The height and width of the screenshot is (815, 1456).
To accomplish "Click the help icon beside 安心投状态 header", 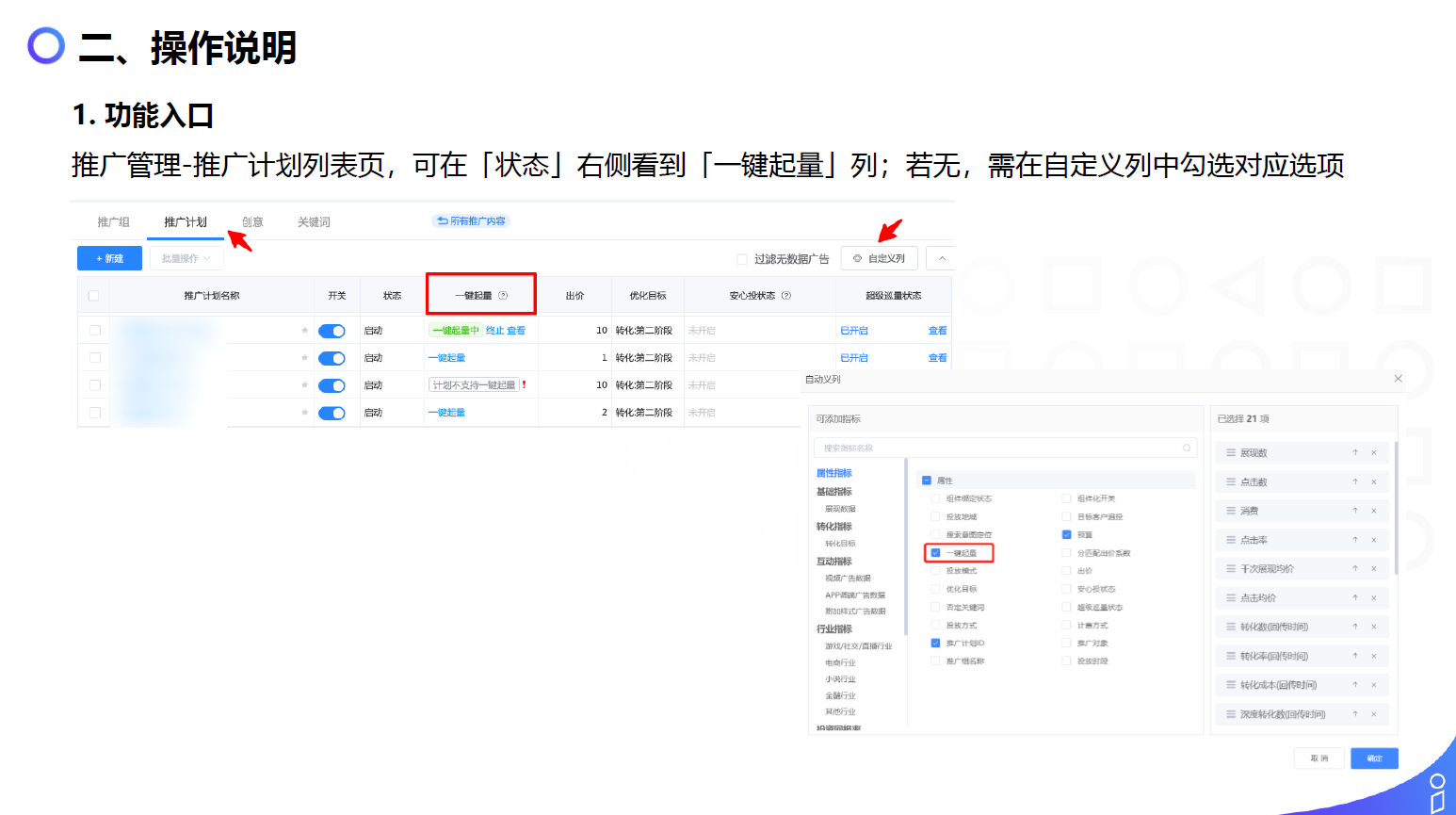I will point(786,296).
